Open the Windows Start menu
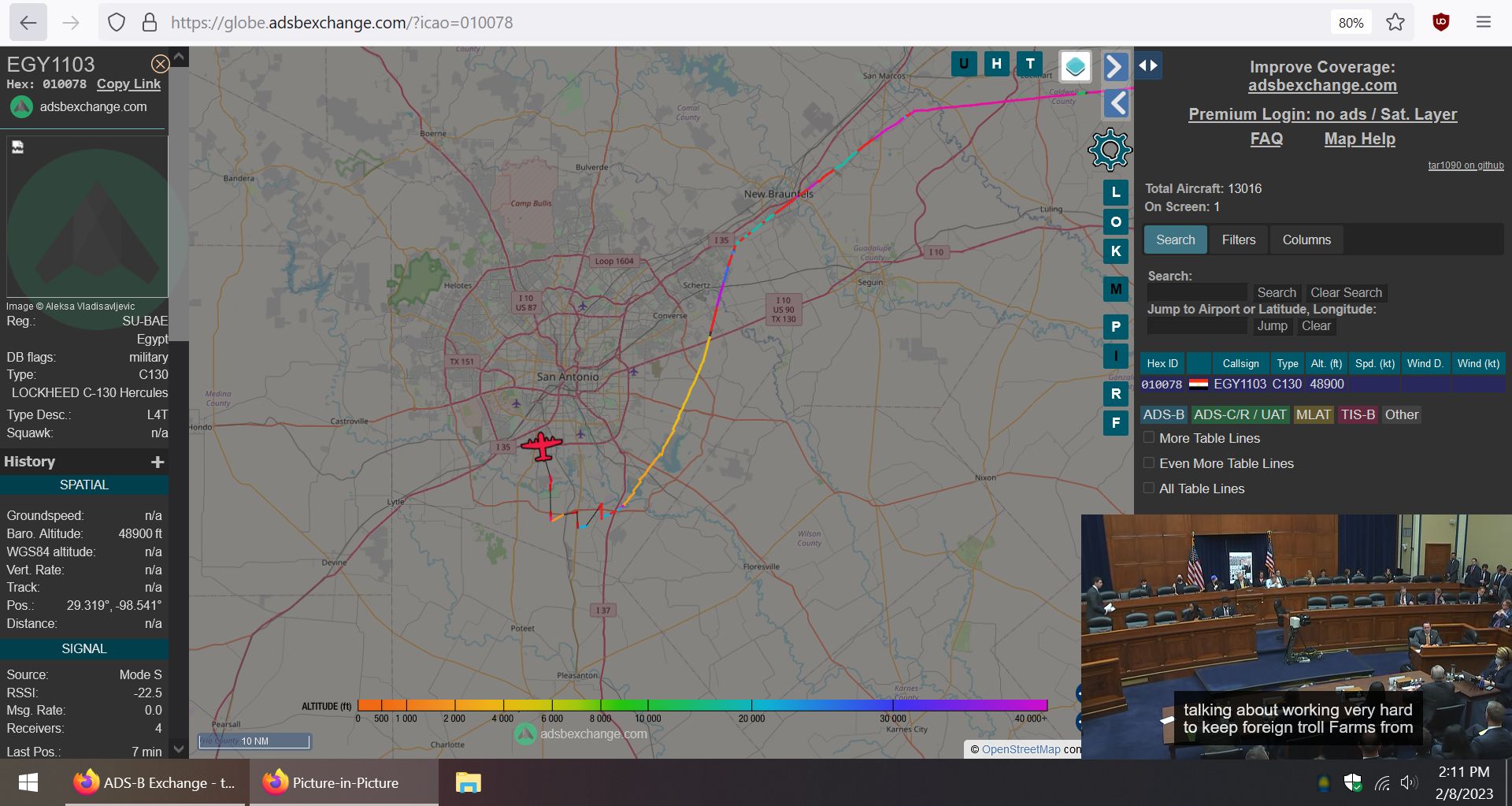This screenshot has height=806, width=1512. [28, 782]
